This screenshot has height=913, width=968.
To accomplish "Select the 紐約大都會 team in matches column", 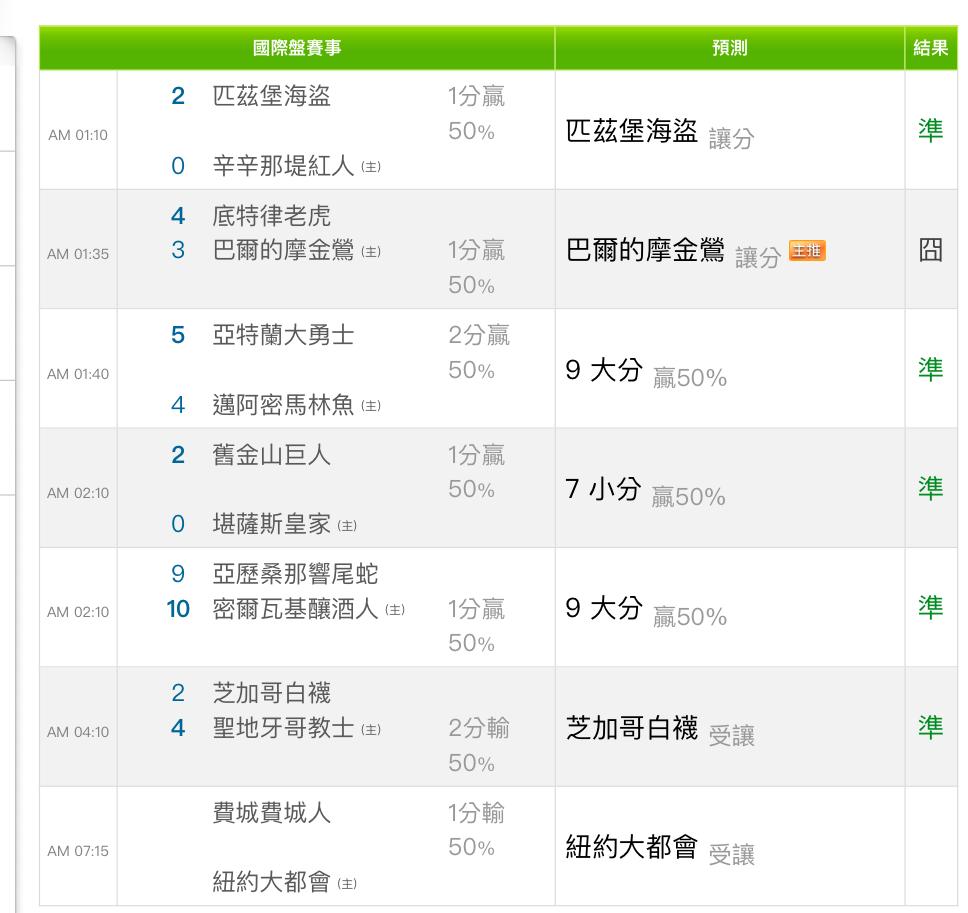I will [272, 882].
